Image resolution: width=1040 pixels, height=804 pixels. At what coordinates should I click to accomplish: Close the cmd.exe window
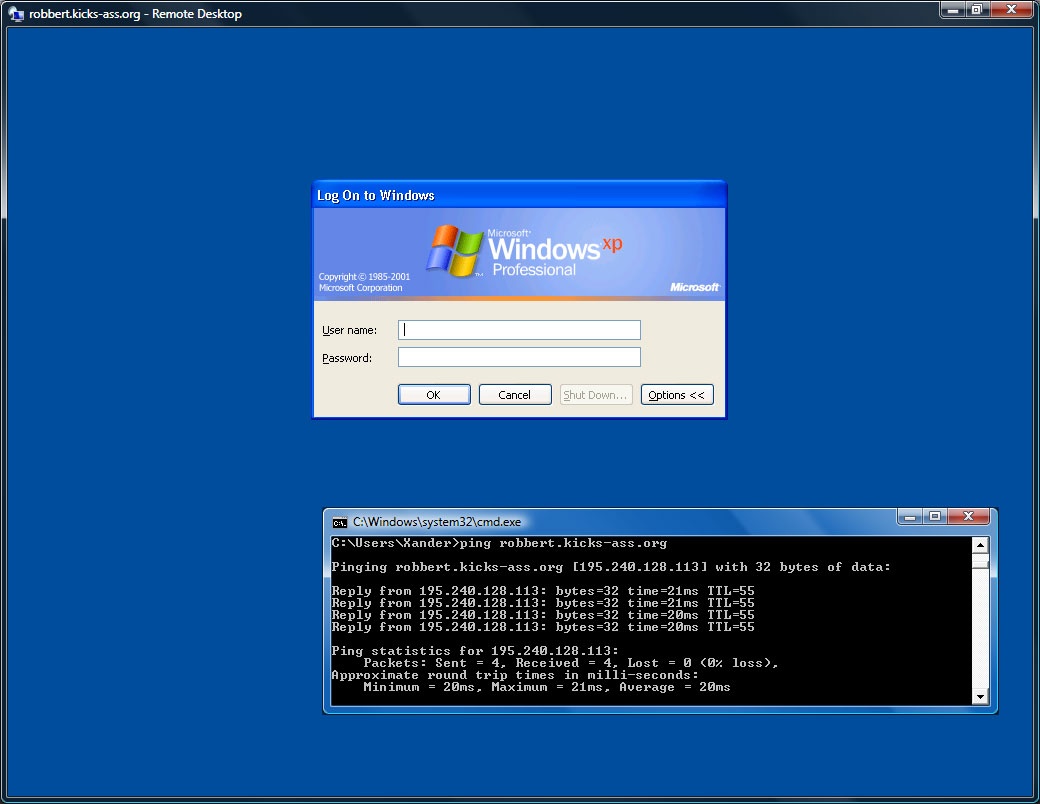pyautogui.click(x=968, y=517)
